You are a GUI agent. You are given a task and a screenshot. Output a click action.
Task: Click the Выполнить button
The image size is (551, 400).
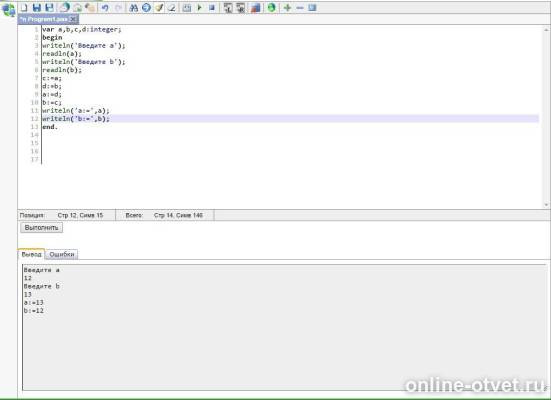[x=41, y=227]
